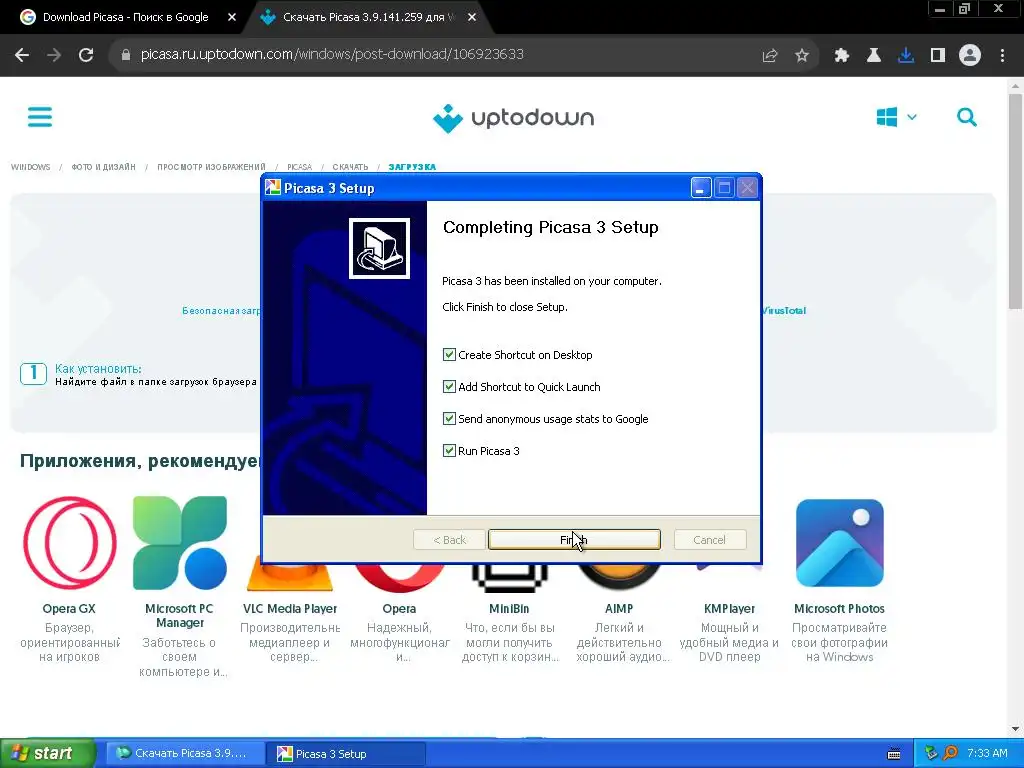Click the orange magnifier tray icon
Image resolution: width=1024 pixels, height=768 pixels.
tap(950, 753)
